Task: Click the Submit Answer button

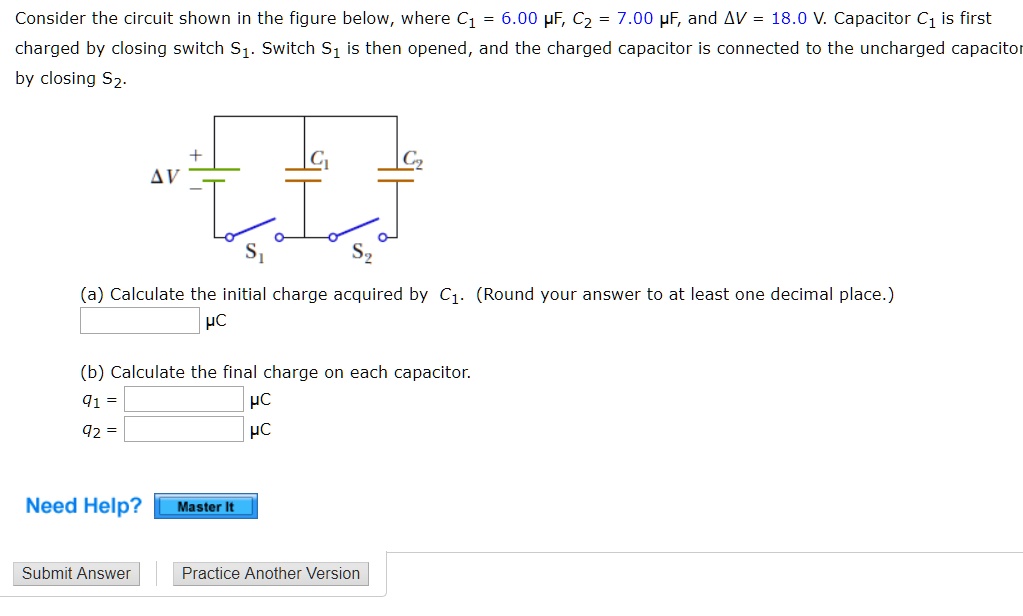Action: 76,573
